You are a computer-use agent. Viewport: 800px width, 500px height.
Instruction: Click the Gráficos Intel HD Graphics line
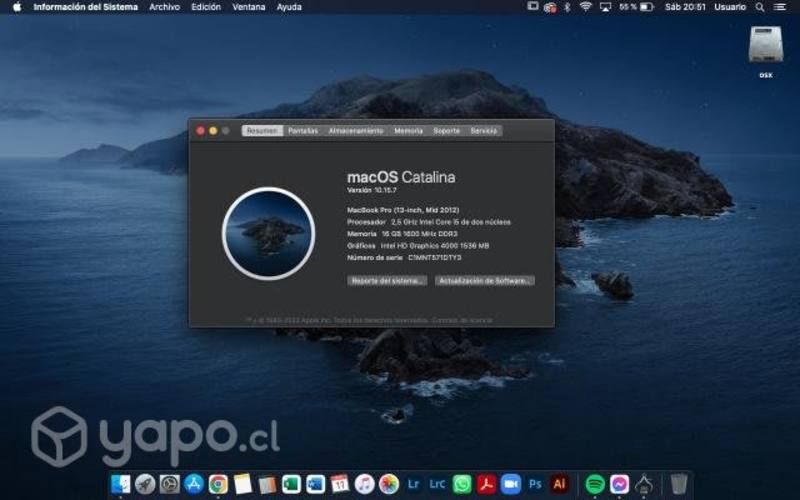[418, 245]
